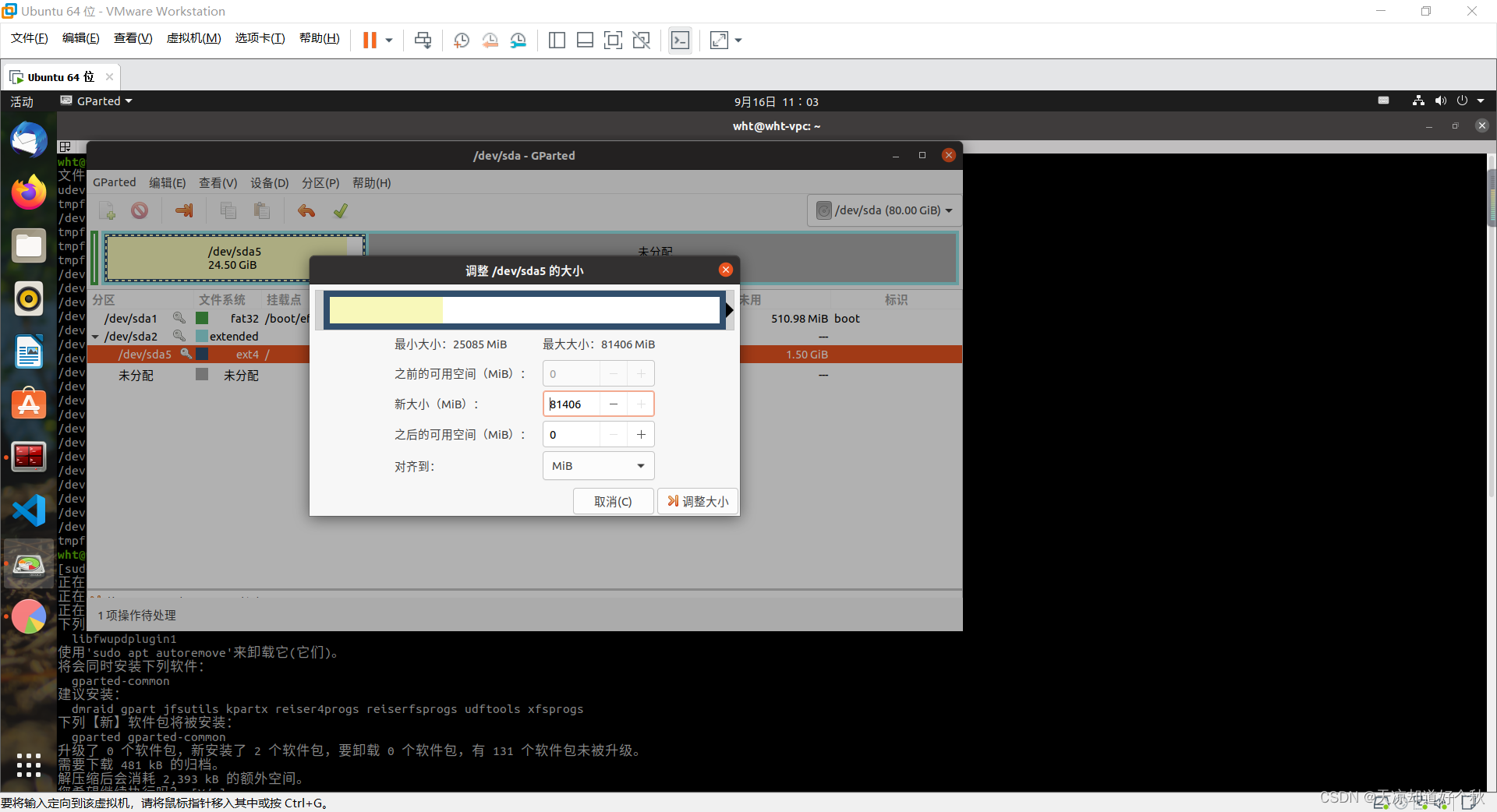Image resolution: width=1497 pixels, height=812 pixels.
Task: Apply all operations with green checkmark
Action: click(341, 210)
